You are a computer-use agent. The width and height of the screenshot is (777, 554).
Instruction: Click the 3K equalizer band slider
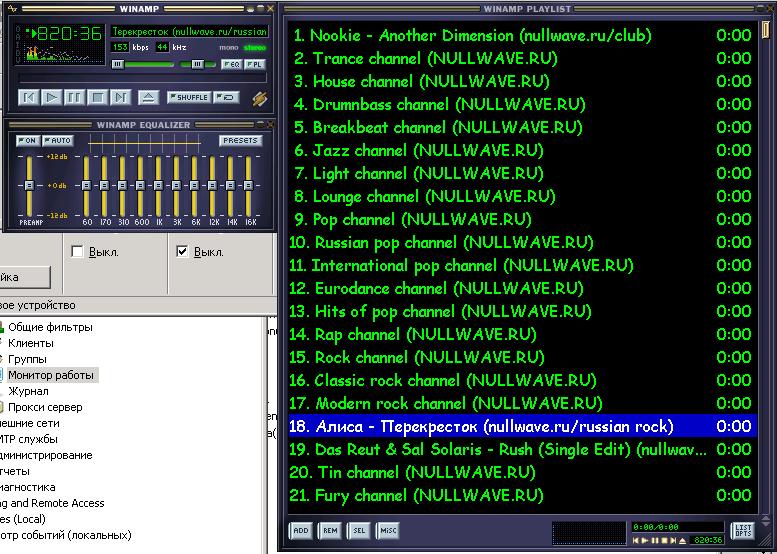click(x=176, y=185)
